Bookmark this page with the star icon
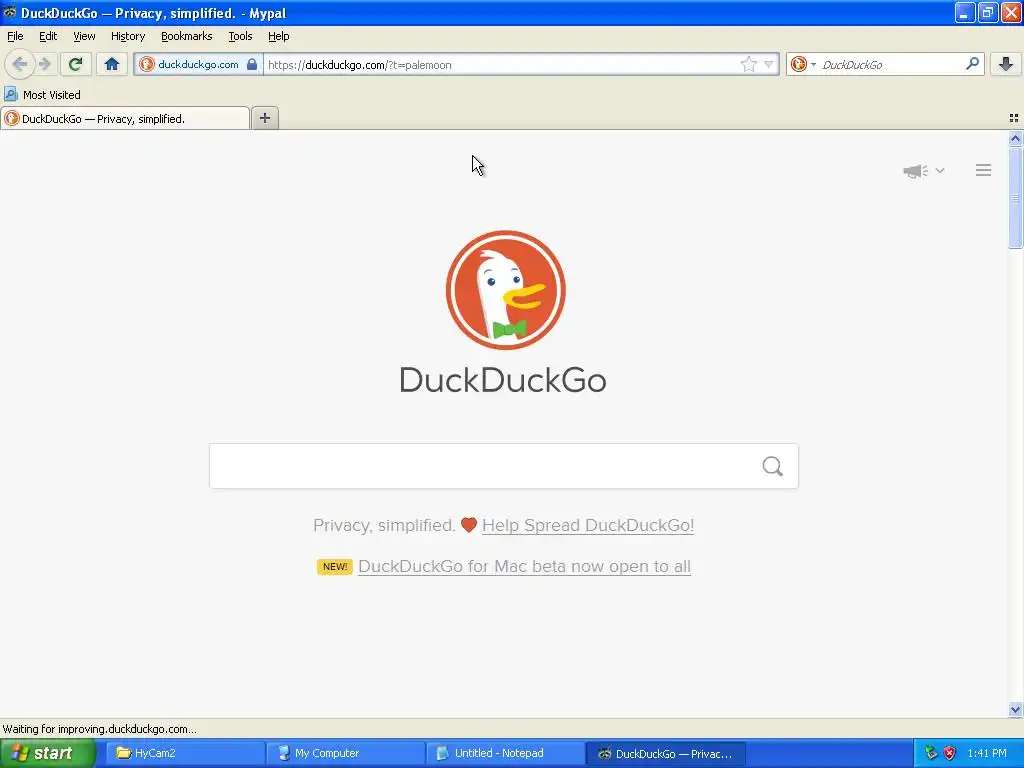This screenshot has width=1024, height=768. pyautogui.click(x=748, y=64)
